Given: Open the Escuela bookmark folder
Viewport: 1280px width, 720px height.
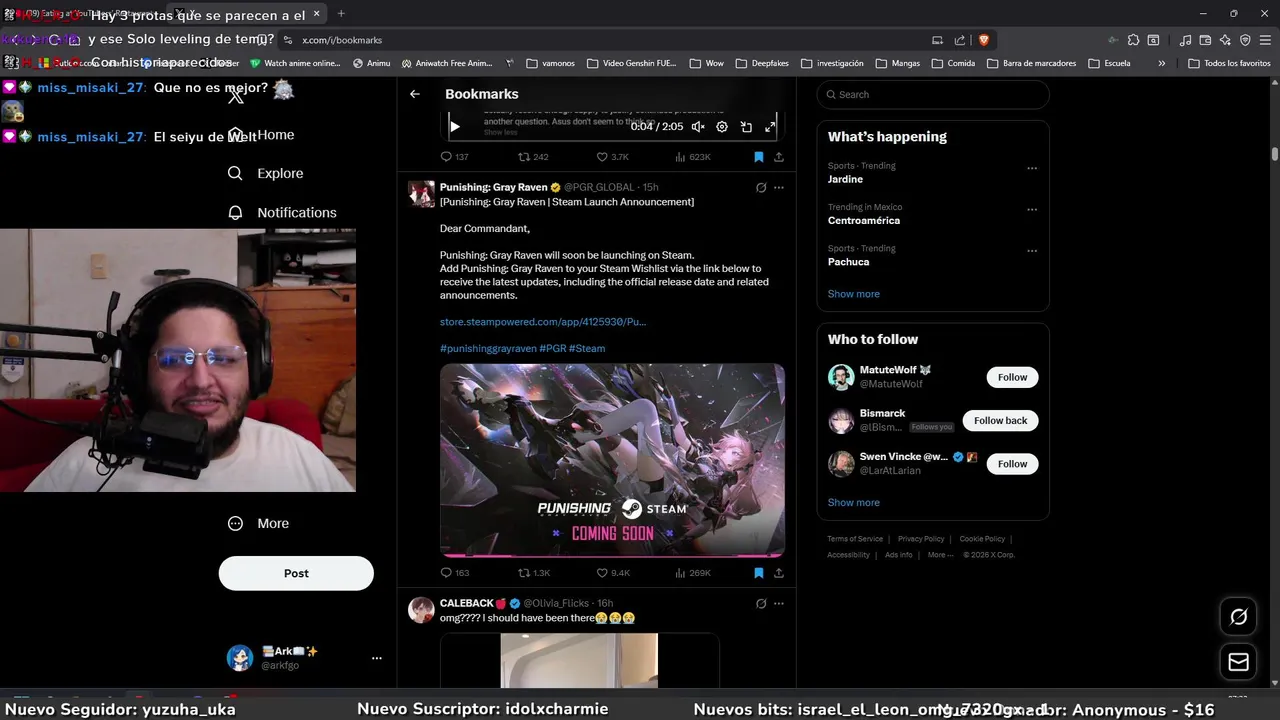Looking at the screenshot, I should pyautogui.click(x=1109, y=63).
